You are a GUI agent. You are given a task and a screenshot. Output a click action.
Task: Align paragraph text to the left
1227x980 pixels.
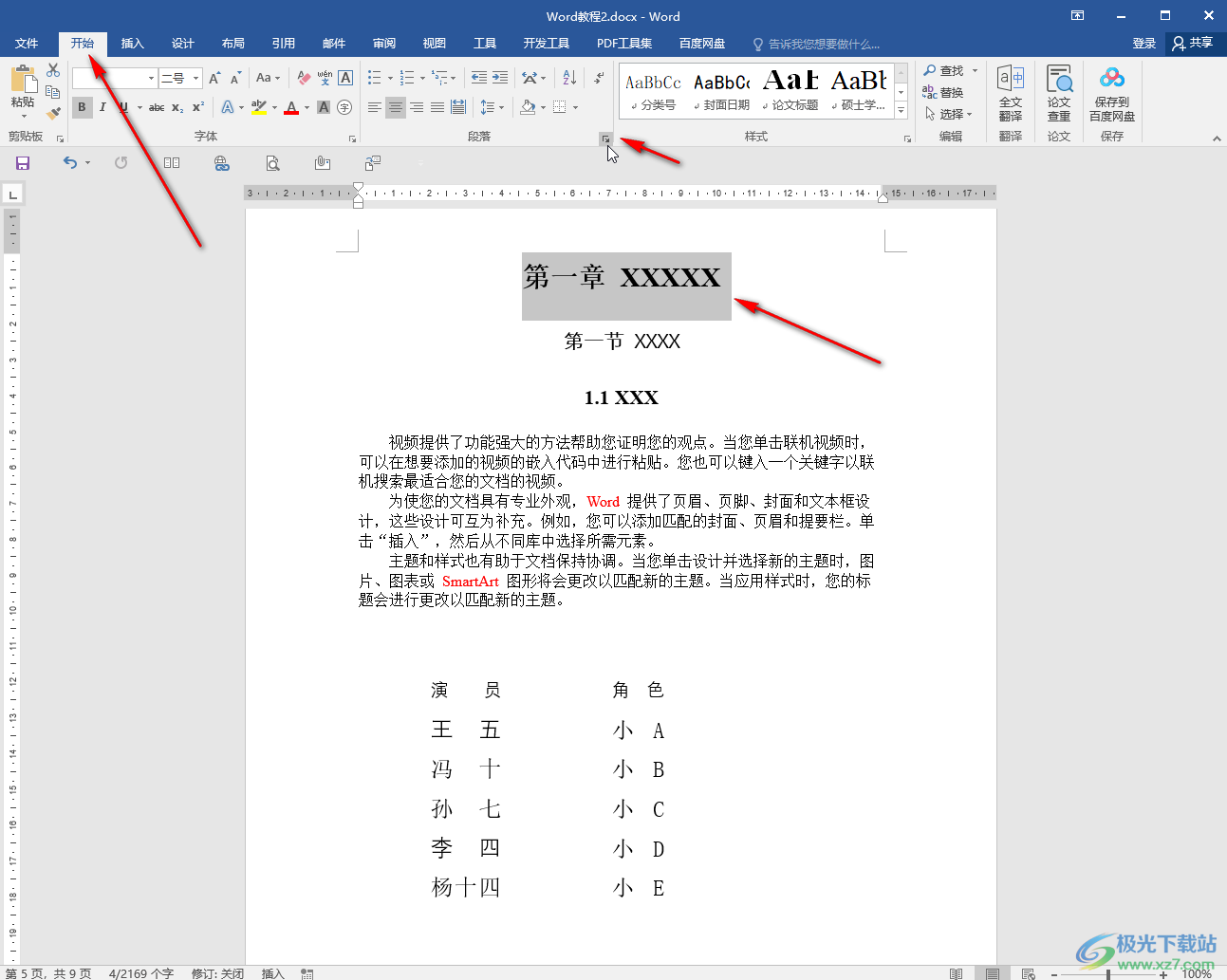(x=375, y=107)
